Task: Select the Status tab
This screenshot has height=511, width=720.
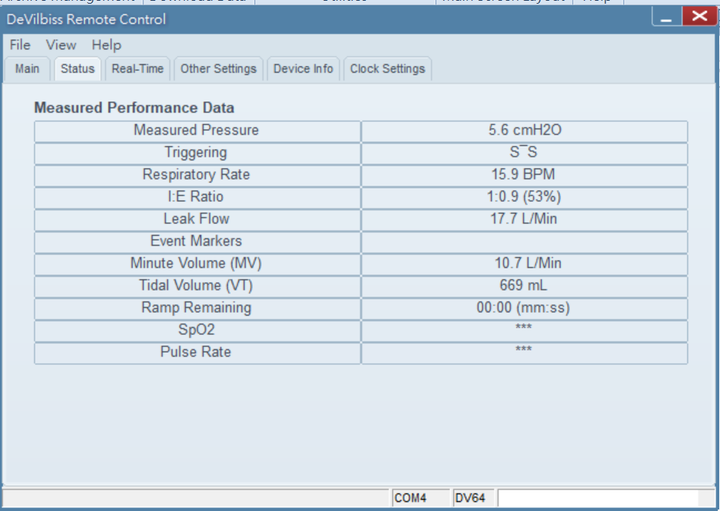Action: [x=78, y=69]
